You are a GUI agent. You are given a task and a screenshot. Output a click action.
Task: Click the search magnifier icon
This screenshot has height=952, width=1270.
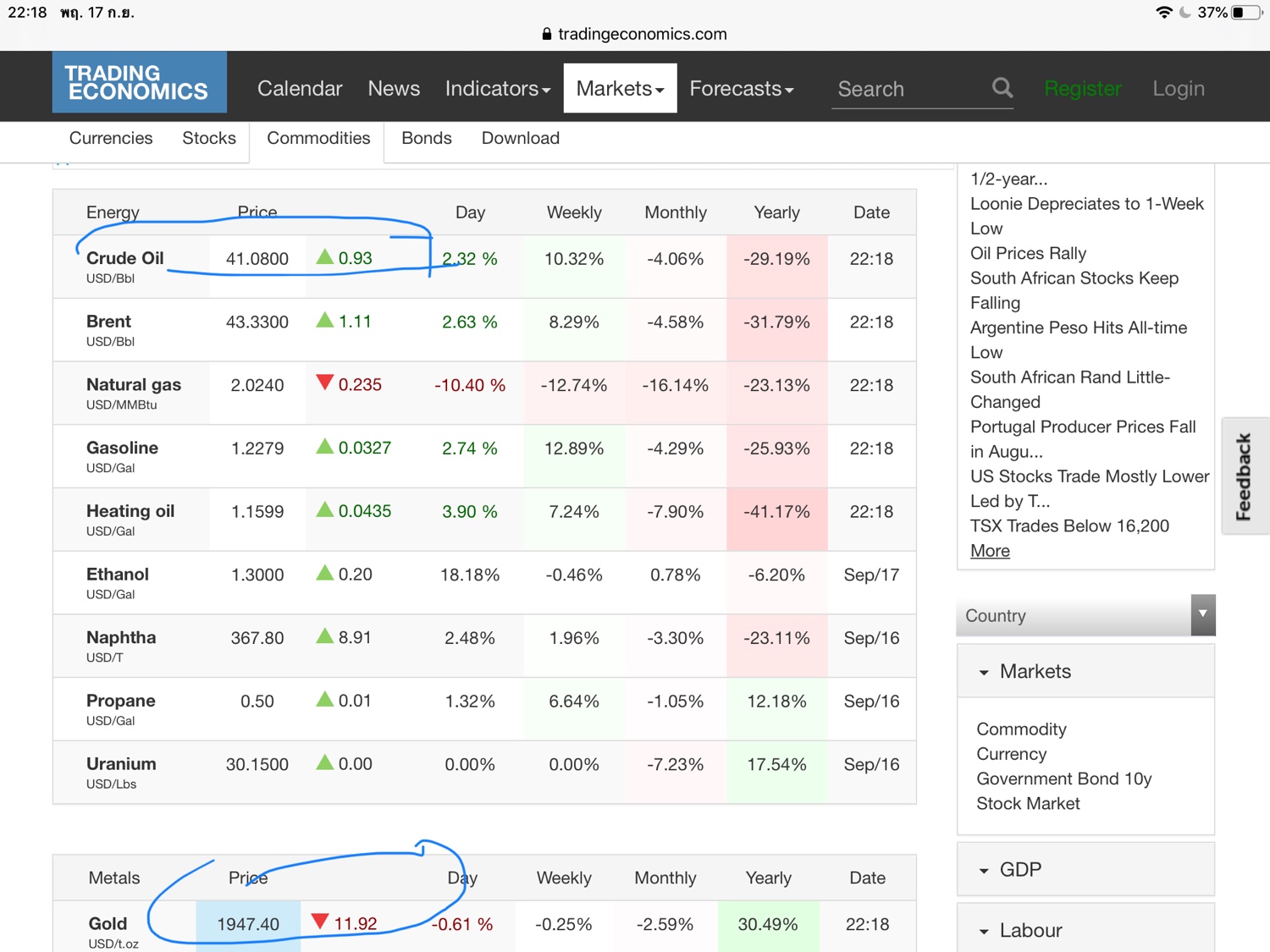pyautogui.click(x=1002, y=88)
